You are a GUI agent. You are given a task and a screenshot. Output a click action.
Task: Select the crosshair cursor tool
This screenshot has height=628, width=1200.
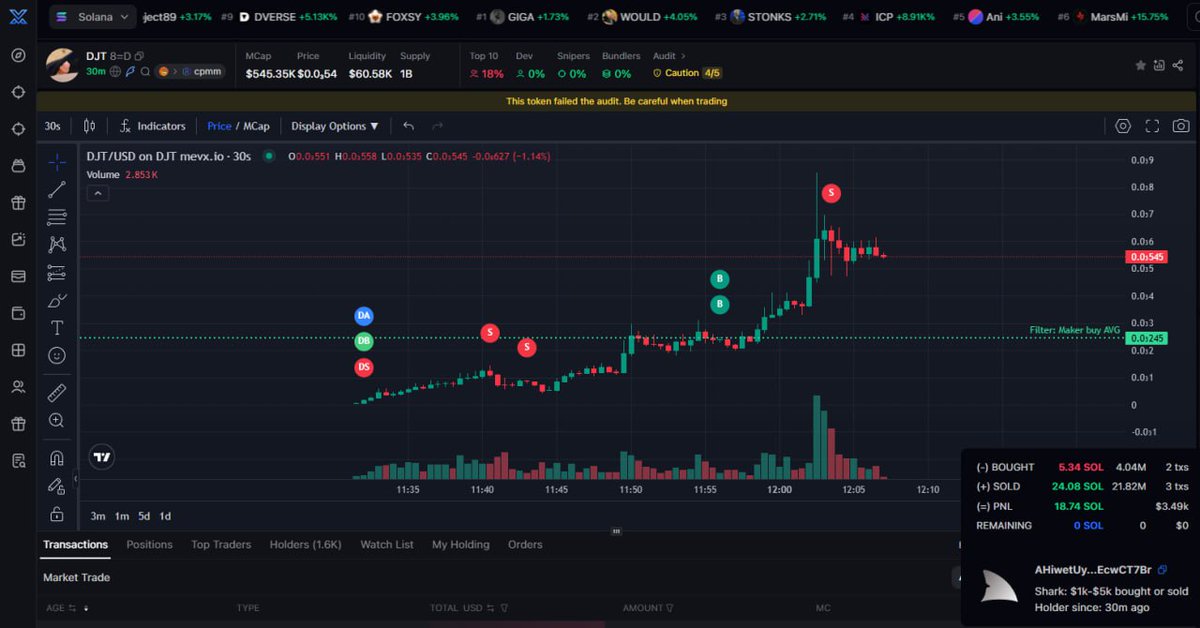pos(57,162)
